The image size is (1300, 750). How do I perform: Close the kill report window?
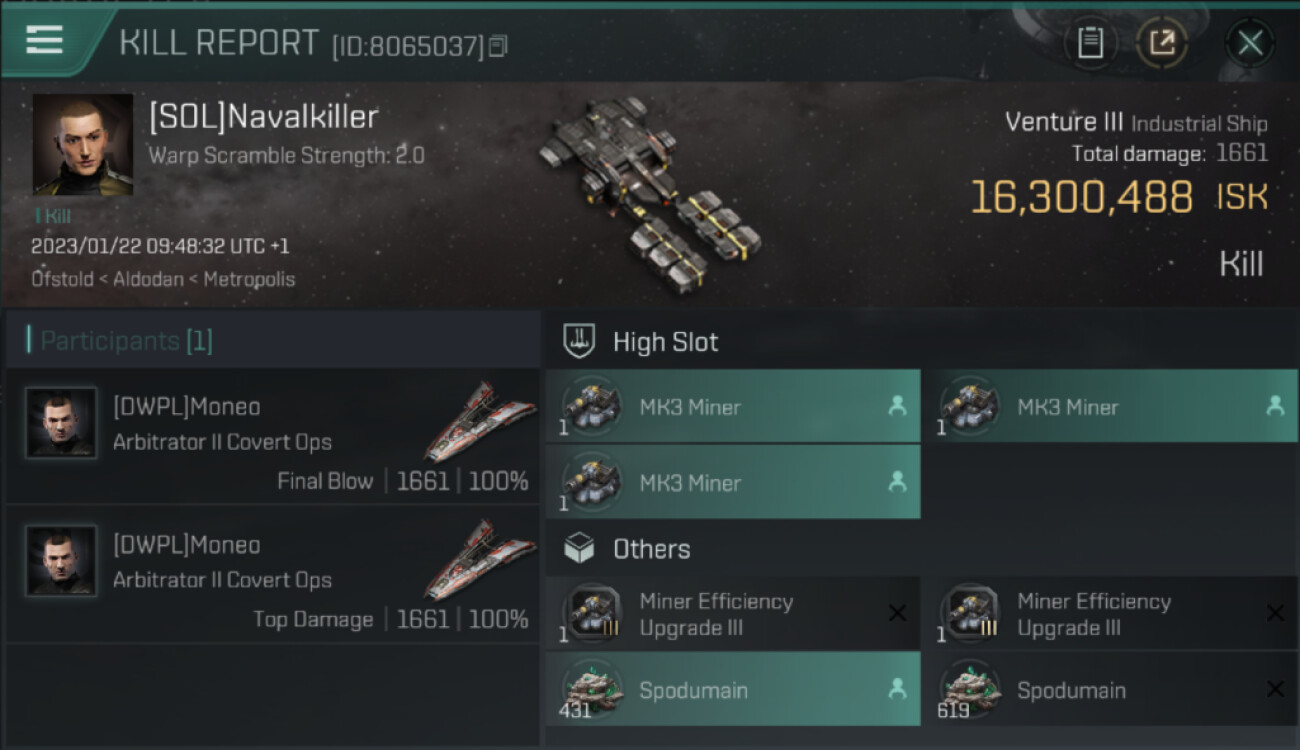(1249, 43)
